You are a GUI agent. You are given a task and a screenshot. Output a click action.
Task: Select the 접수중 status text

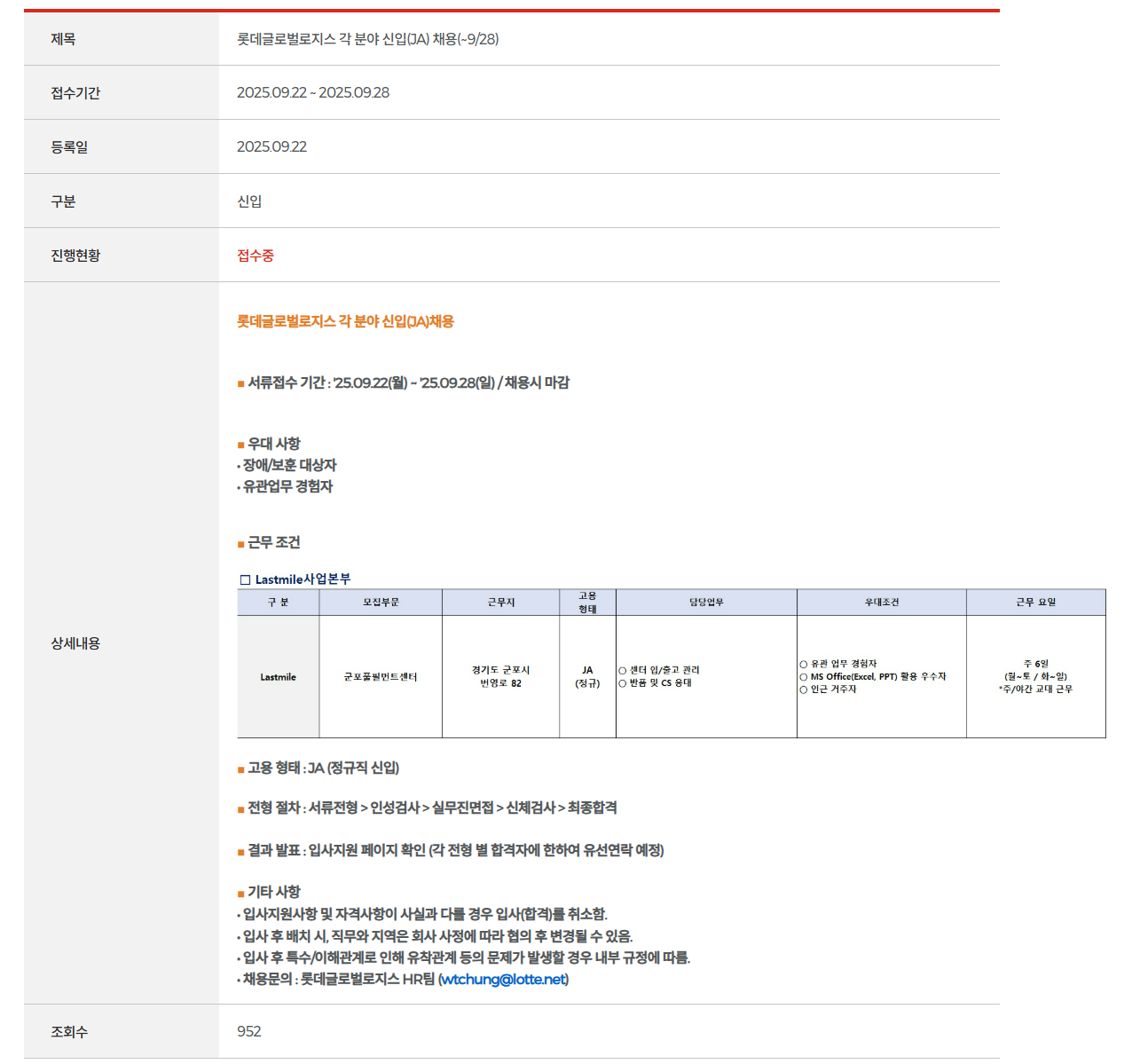pyautogui.click(x=256, y=255)
